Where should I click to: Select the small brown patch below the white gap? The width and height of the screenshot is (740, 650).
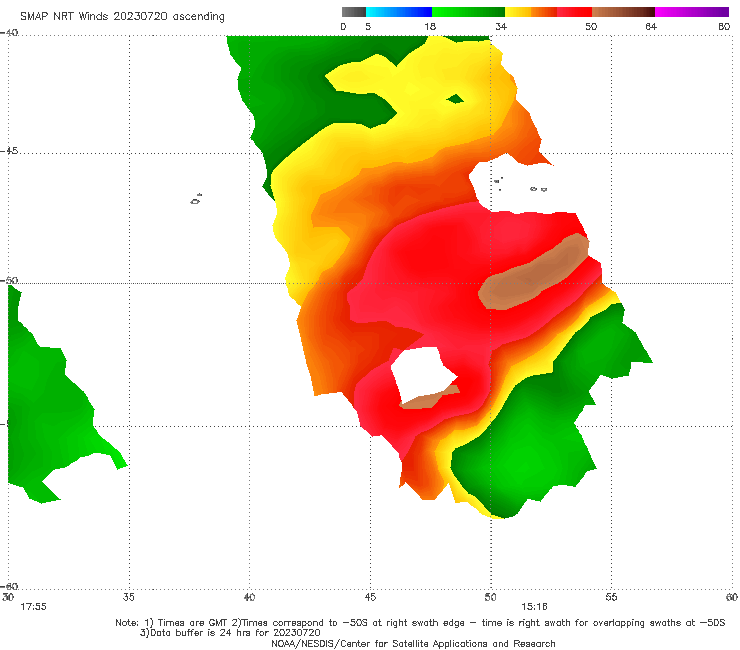[429, 397]
